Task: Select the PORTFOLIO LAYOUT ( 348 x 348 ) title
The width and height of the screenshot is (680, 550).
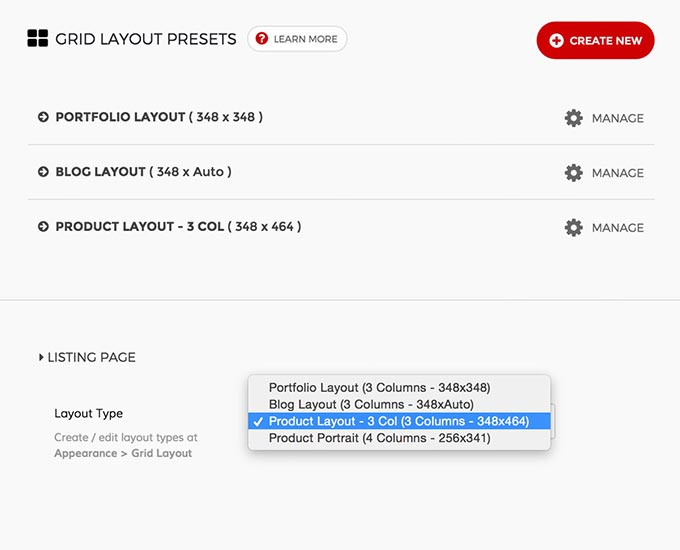Action: coord(159,117)
